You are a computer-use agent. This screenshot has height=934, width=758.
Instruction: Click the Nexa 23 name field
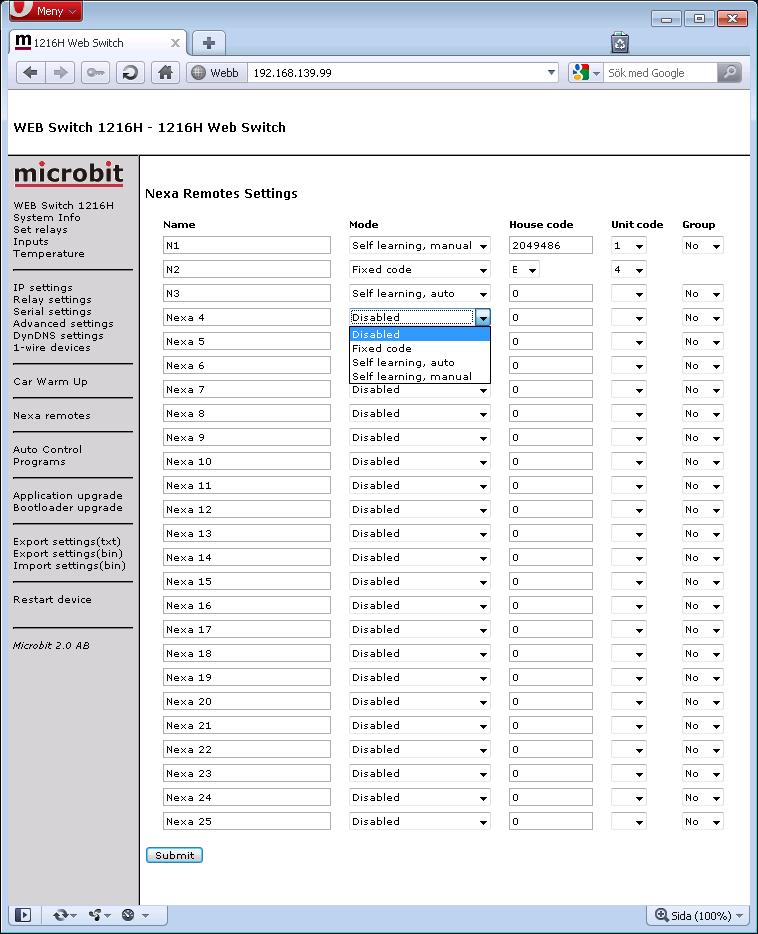pos(247,773)
